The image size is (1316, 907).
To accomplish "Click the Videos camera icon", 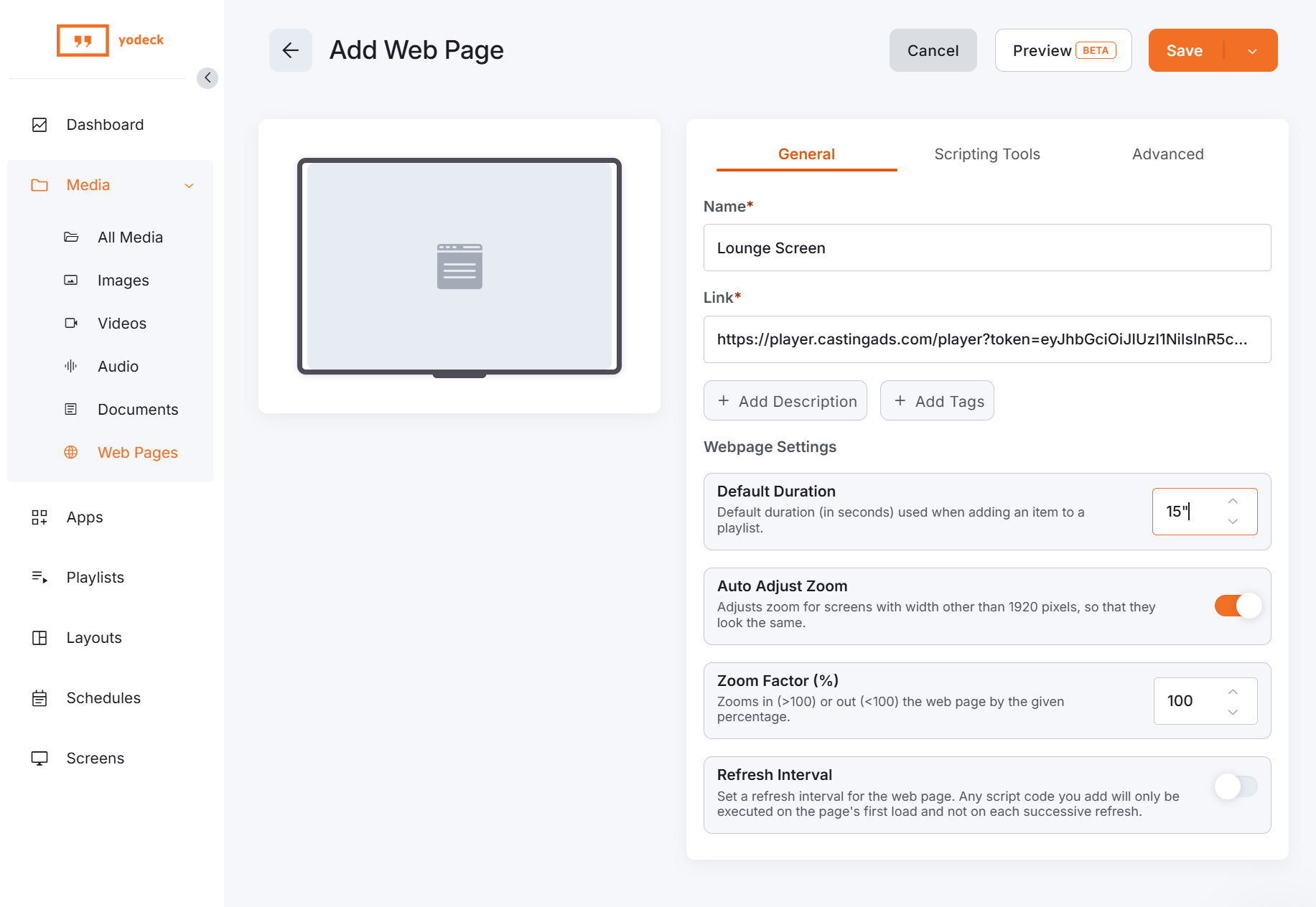I will tap(71, 323).
